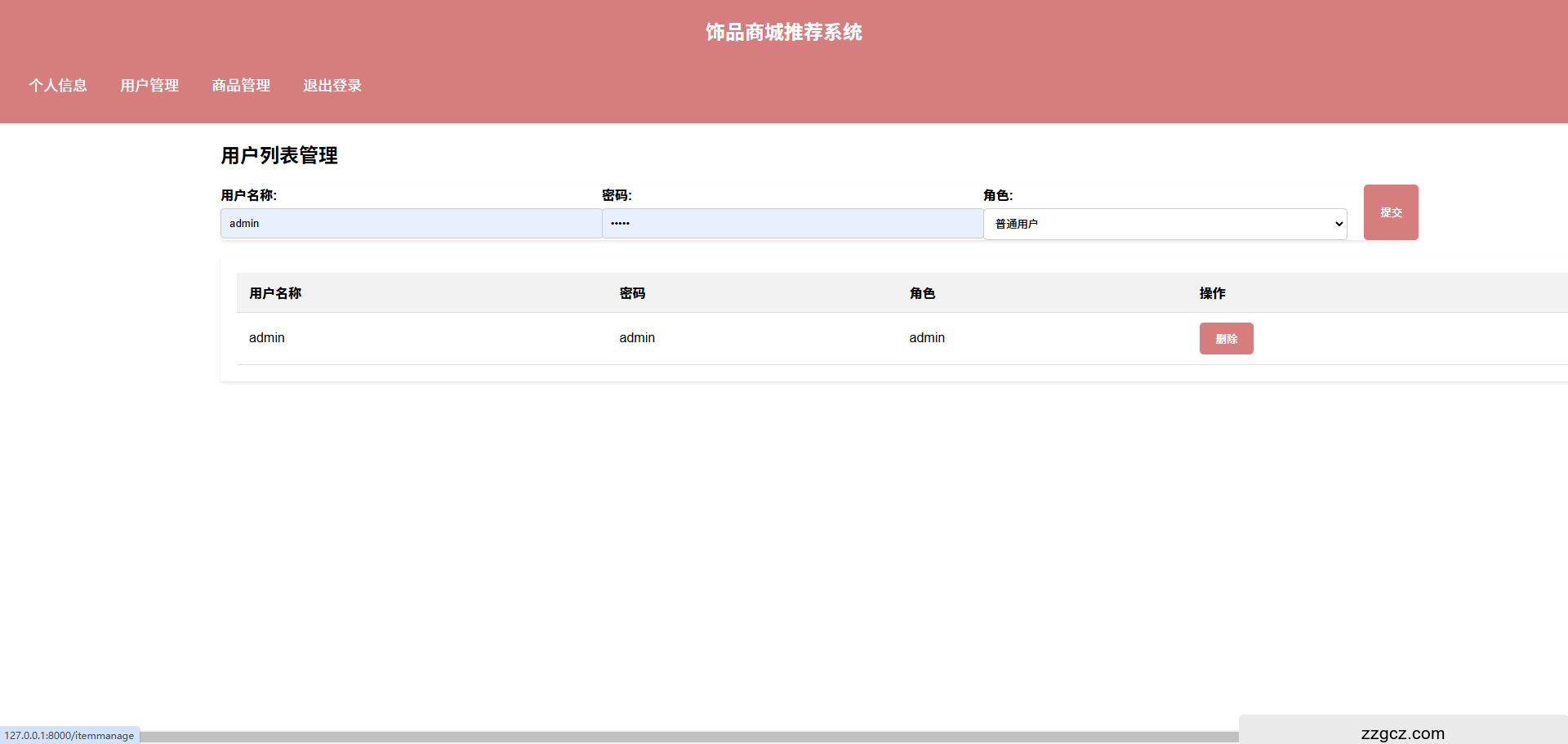
Task: Switch to the 用户管理 section
Action: [x=149, y=86]
